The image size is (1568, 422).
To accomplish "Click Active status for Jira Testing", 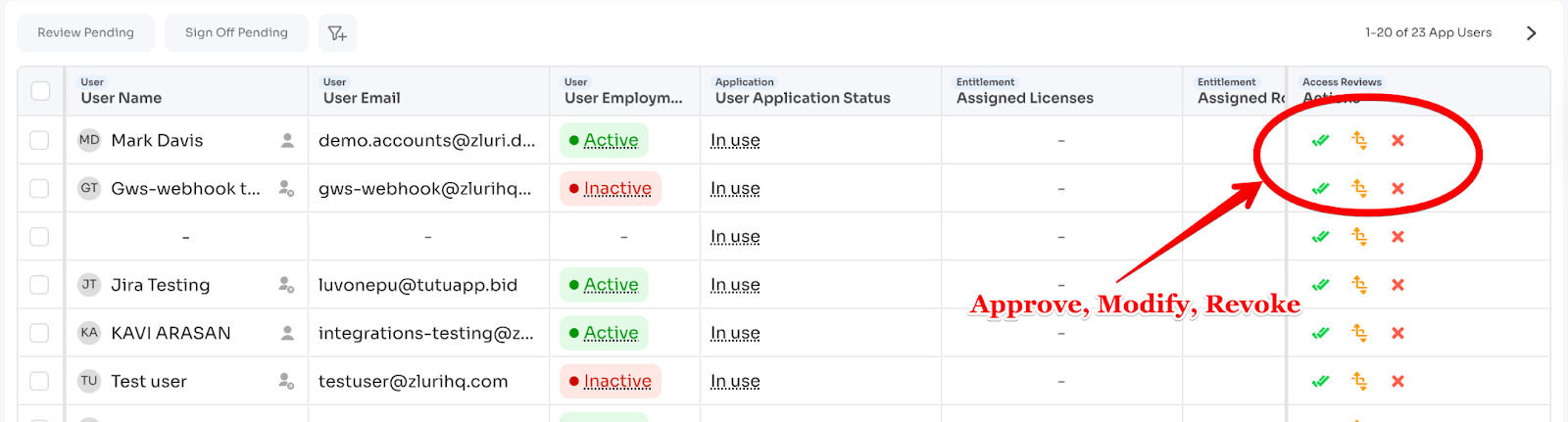I will (604, 285).
